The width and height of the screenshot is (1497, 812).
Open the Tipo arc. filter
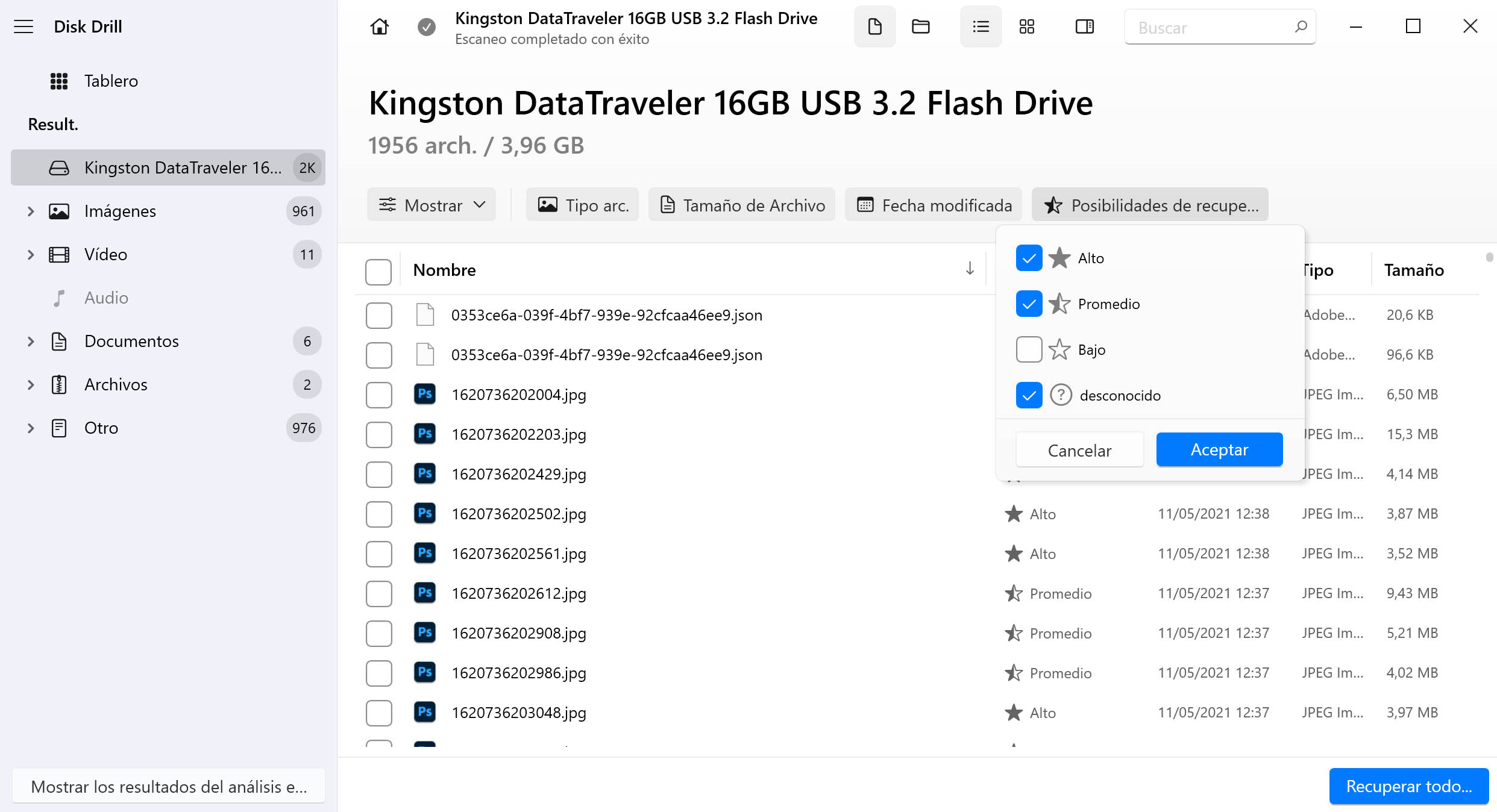[x=582, y=205]
